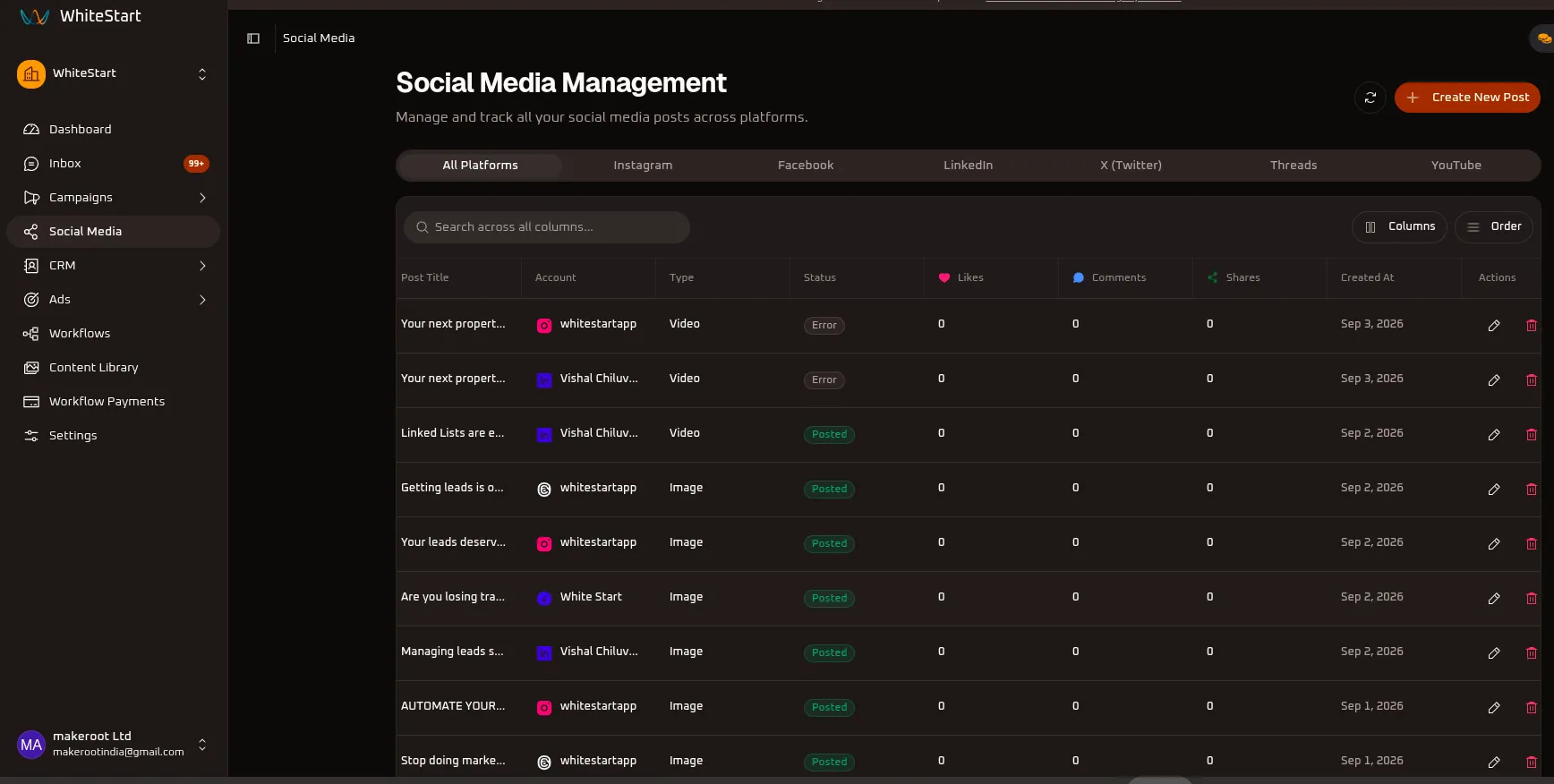Edit the 'Are you losing tra...' post
1554x784 pixels.
pos(1494,599)
